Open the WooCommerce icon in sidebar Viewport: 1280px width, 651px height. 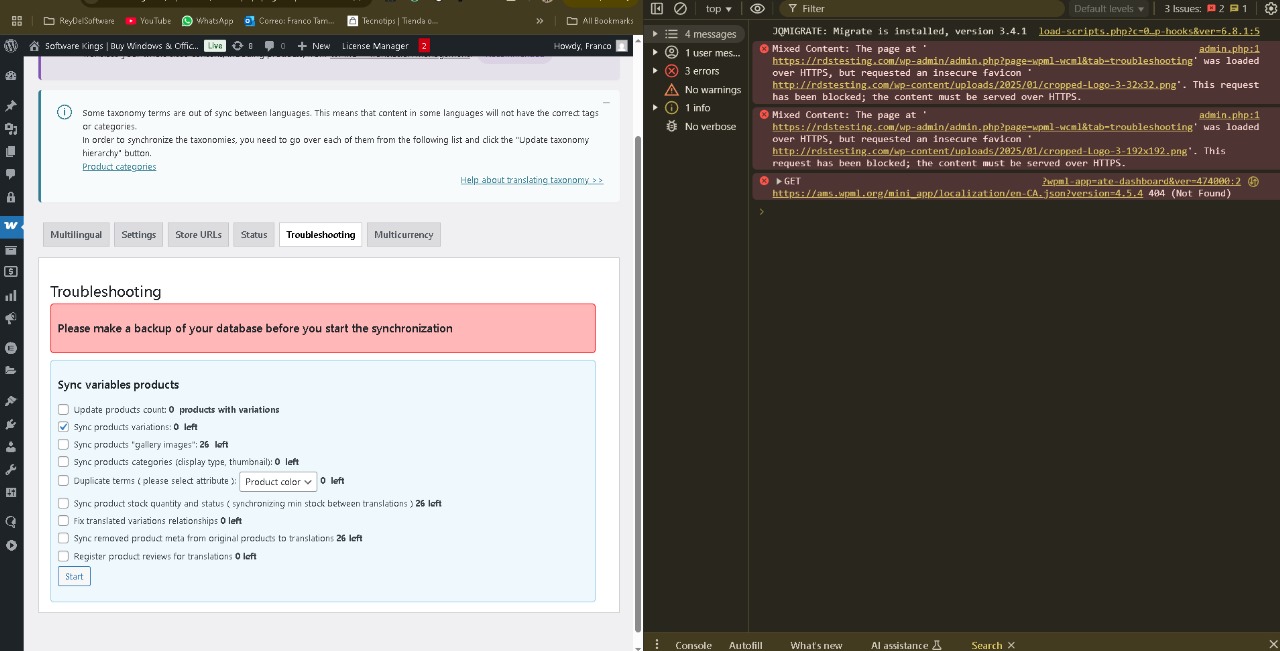pos(11,226)
